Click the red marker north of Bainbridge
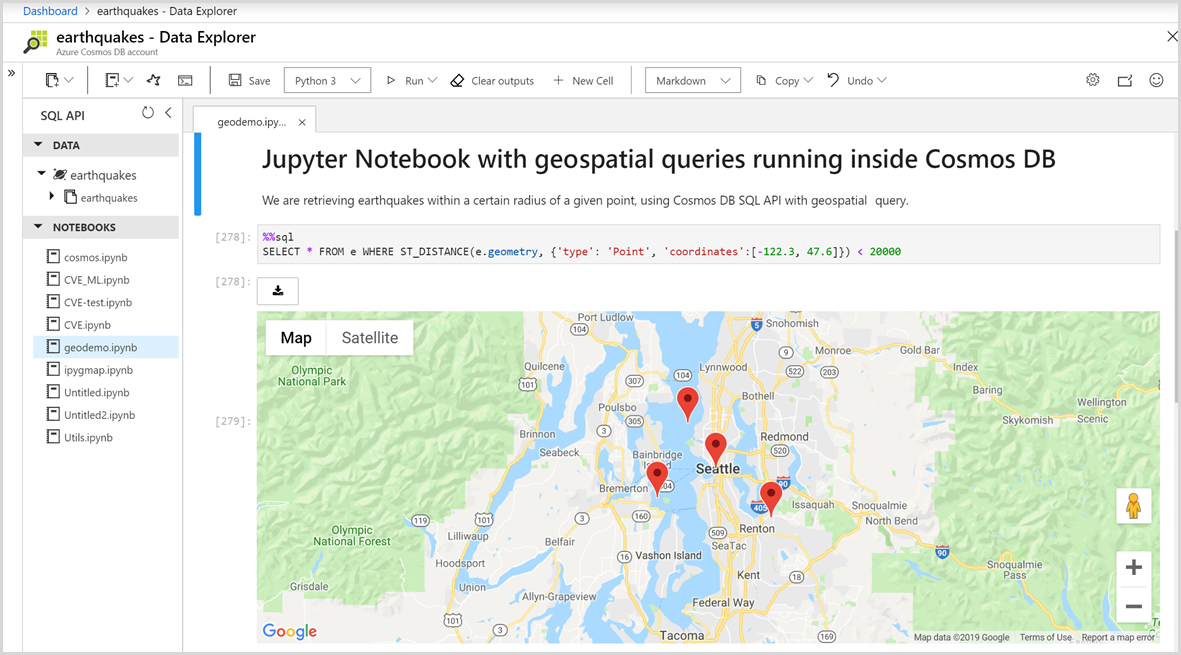Image resolution: width=1181 pixels, height=655 pixels. click(x=688, y=404)
